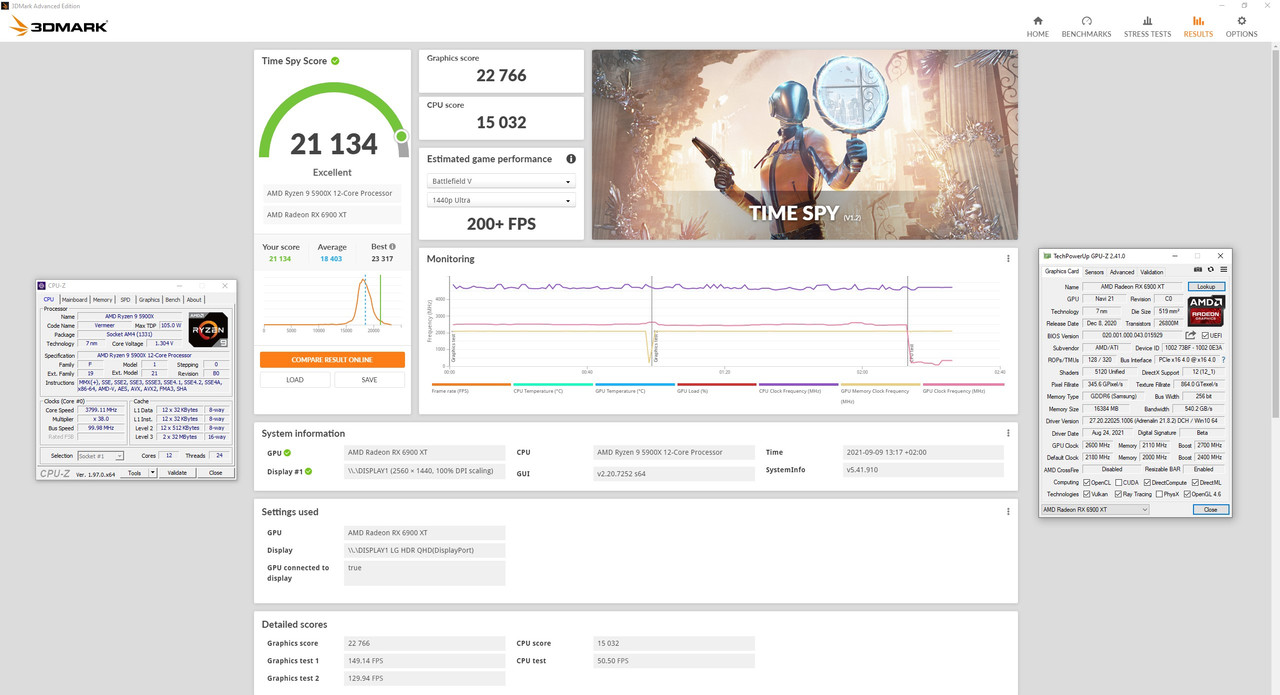The image size is (1280, 695).
Task: Open the Monitoring panel three-dot menu
Action: pos(1007,259)
